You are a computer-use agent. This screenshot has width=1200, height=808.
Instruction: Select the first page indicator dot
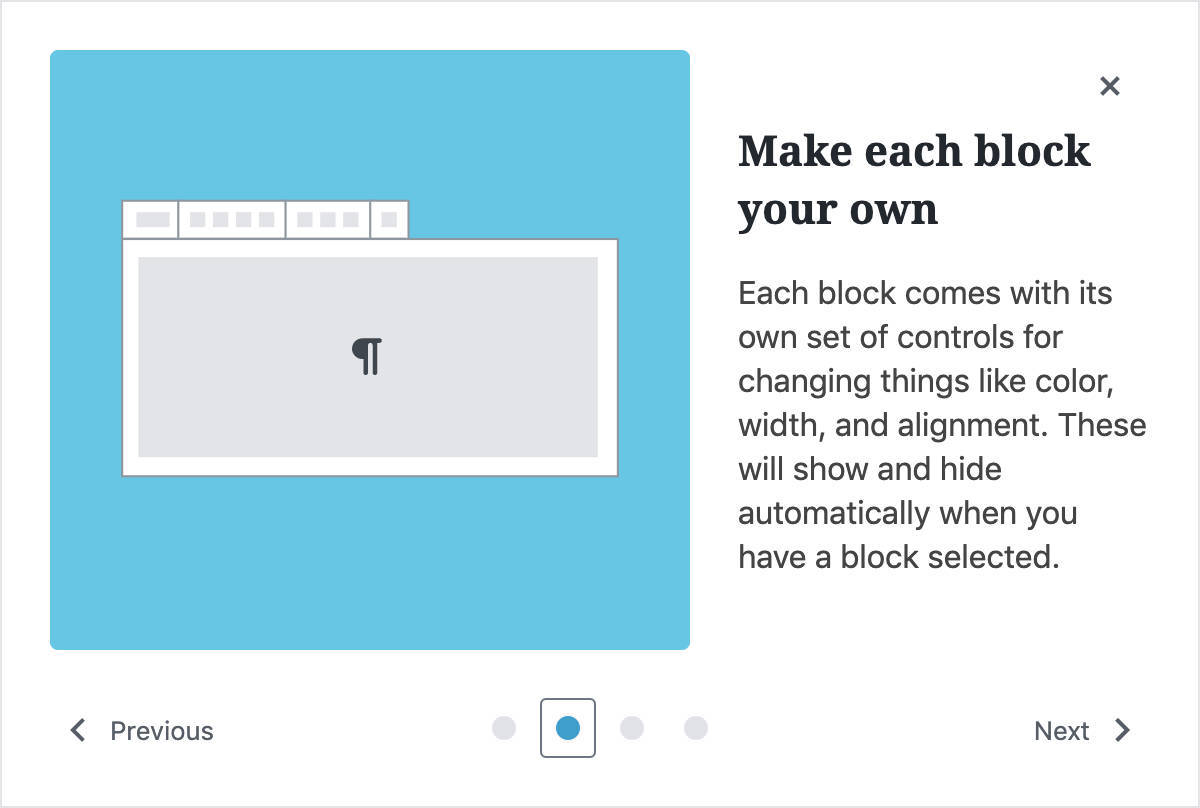click(x=504, y=728)
